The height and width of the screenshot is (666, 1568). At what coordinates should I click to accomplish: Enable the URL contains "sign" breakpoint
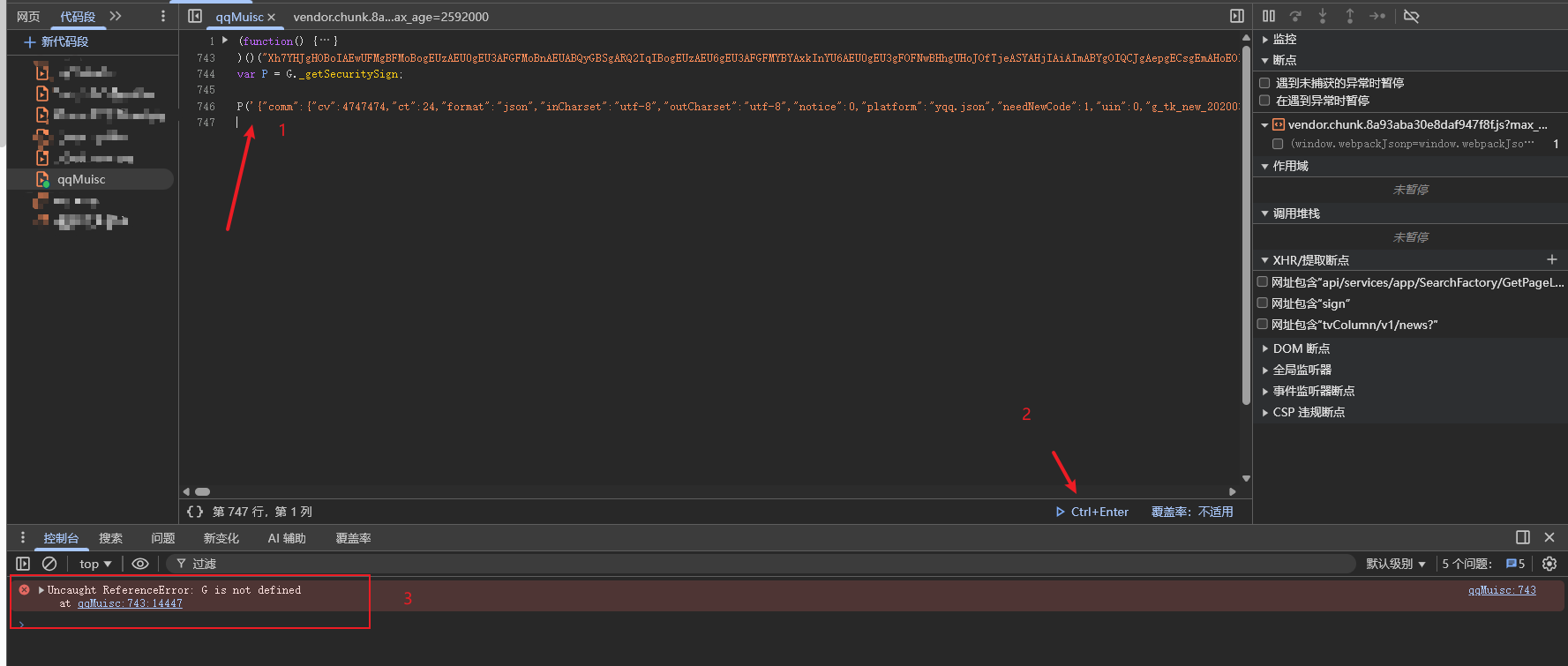click(x=1263, y=303)
